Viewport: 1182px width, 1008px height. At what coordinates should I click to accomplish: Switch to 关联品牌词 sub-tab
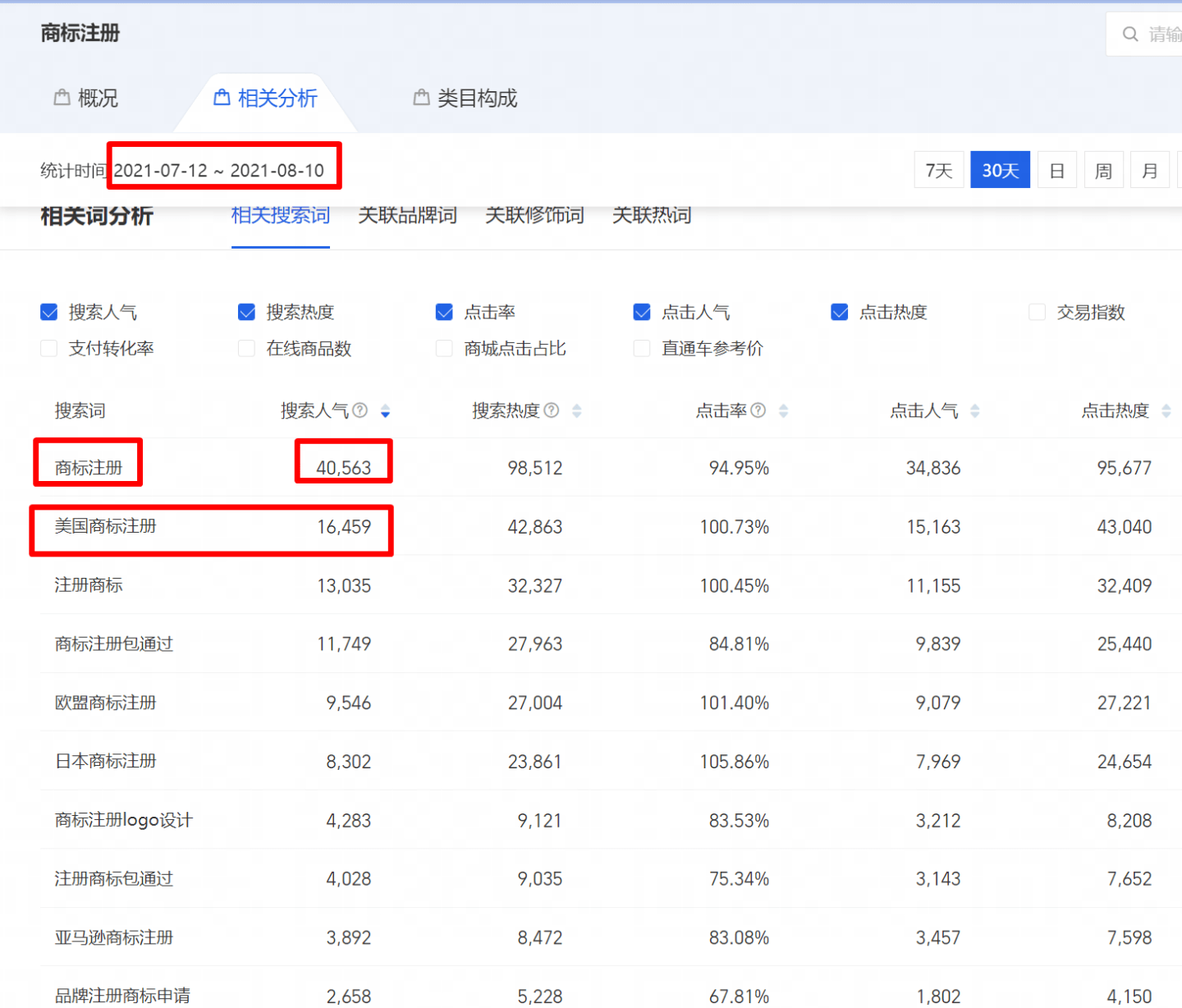pyautogui.click(x=407, y=216)
